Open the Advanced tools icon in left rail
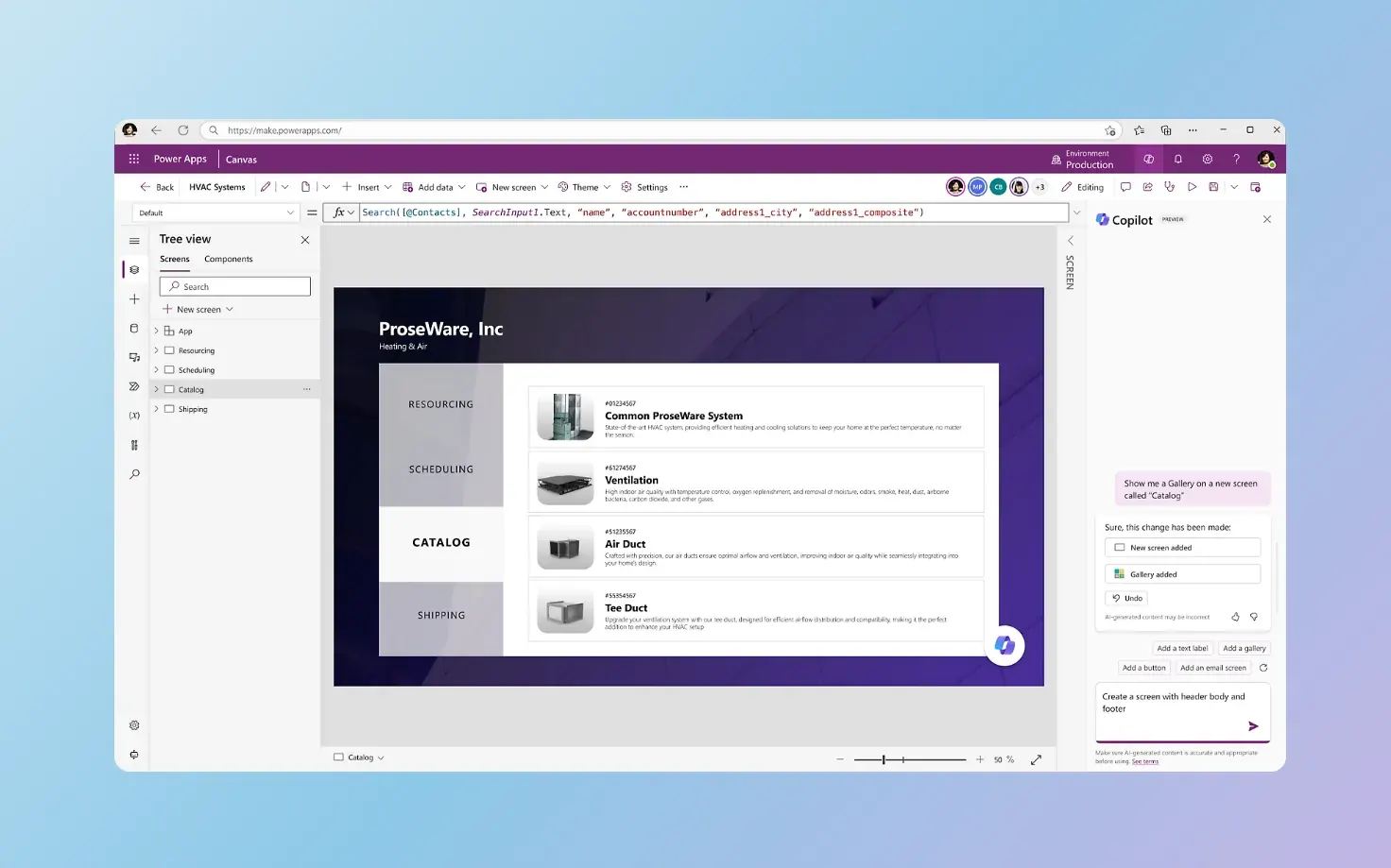This screenshot has width=1391, height=868. pyautogui.click(x=134, y=445)
